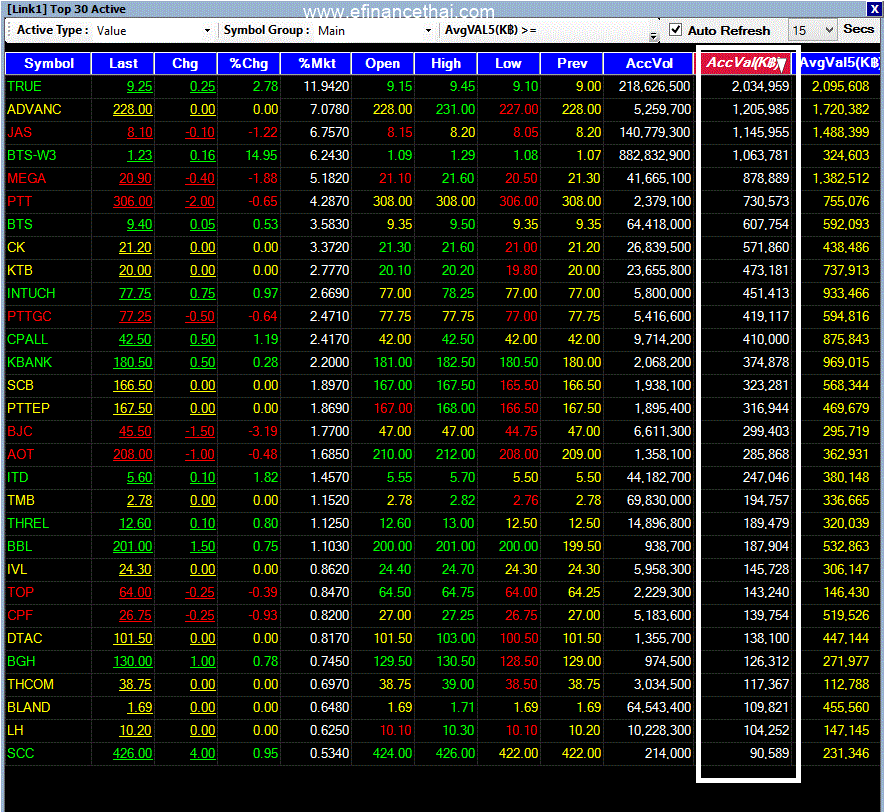Click PTT's change value -2.00
Image resolution: width=885 pixels, height=812 pixels.
200,201
